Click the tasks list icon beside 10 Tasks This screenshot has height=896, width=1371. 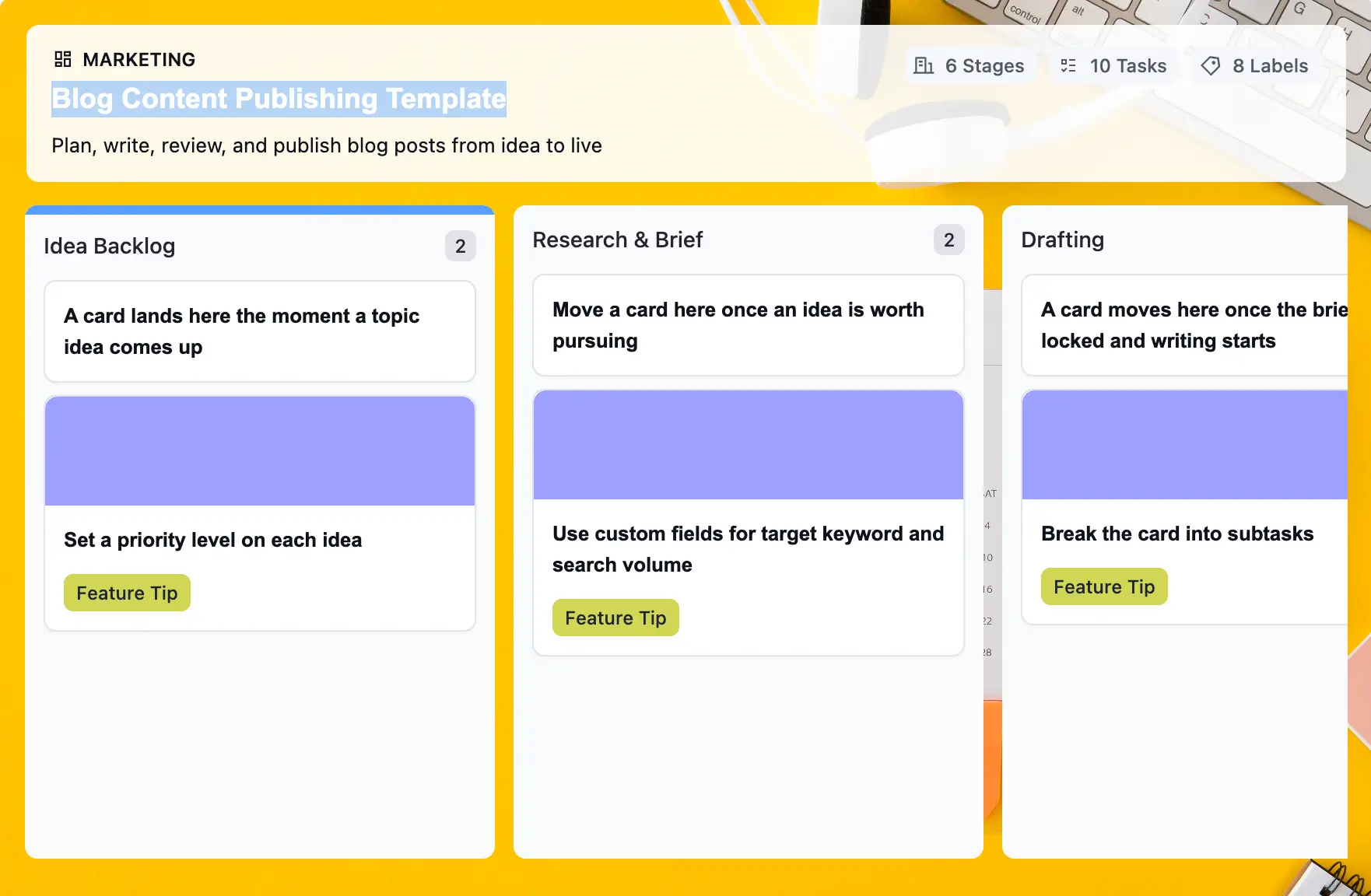pos(1068,66)
